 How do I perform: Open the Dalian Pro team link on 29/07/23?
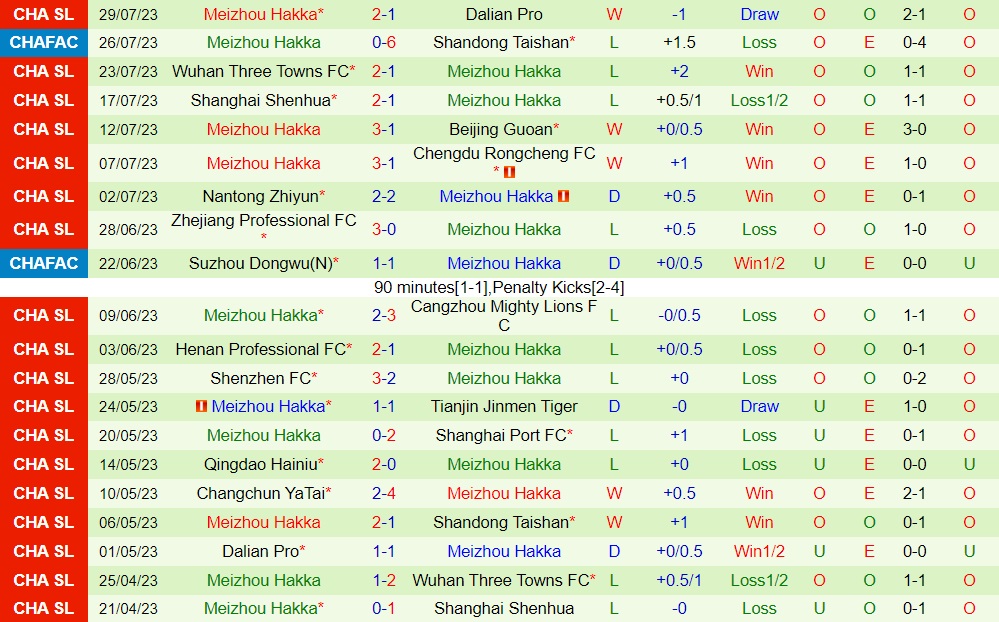point(504,14)
